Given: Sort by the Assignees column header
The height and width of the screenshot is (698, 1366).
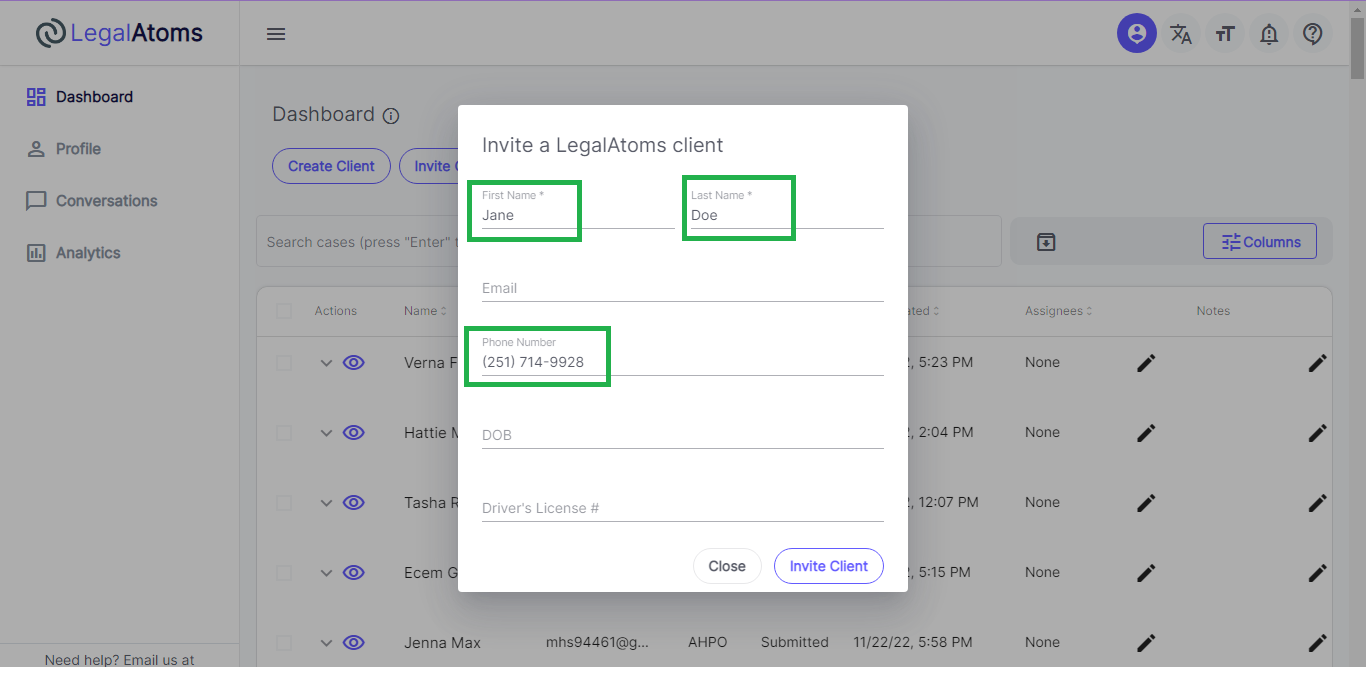Looking at the screenshot, I should tap(1058, 311).
